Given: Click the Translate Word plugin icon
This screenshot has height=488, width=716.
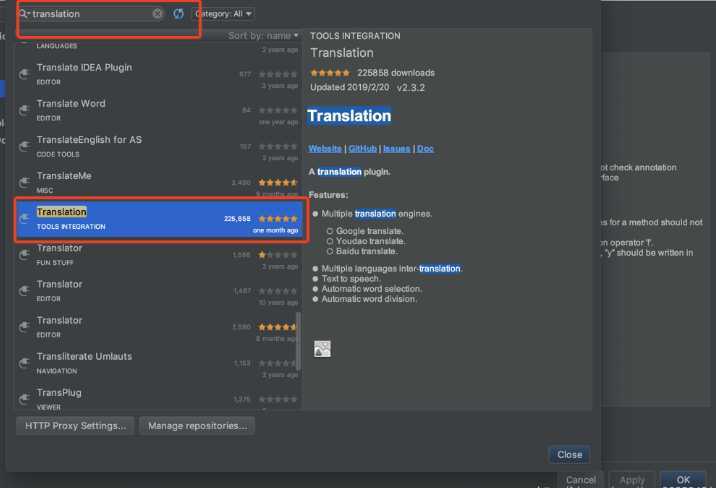Looking at the screenshot, I should pos(24,110).
